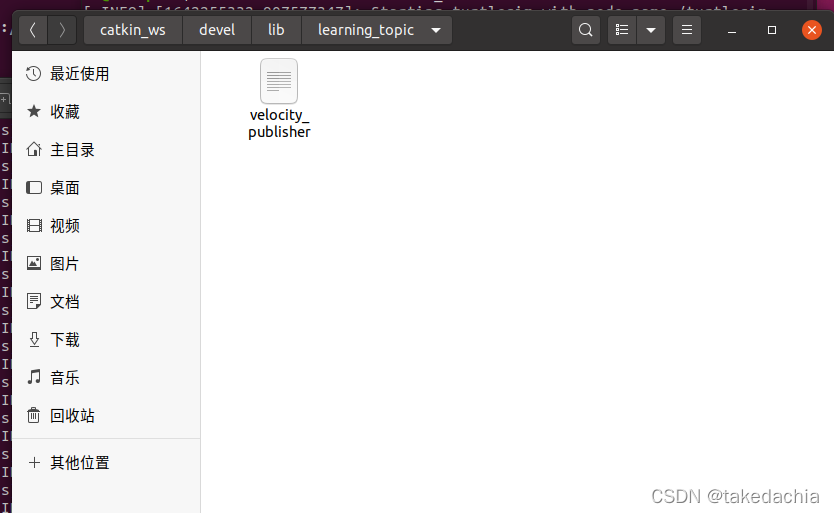This screenshot has height=513, width=834.
Task: Minimize the file manager window
Action: (x=732, y=30)
